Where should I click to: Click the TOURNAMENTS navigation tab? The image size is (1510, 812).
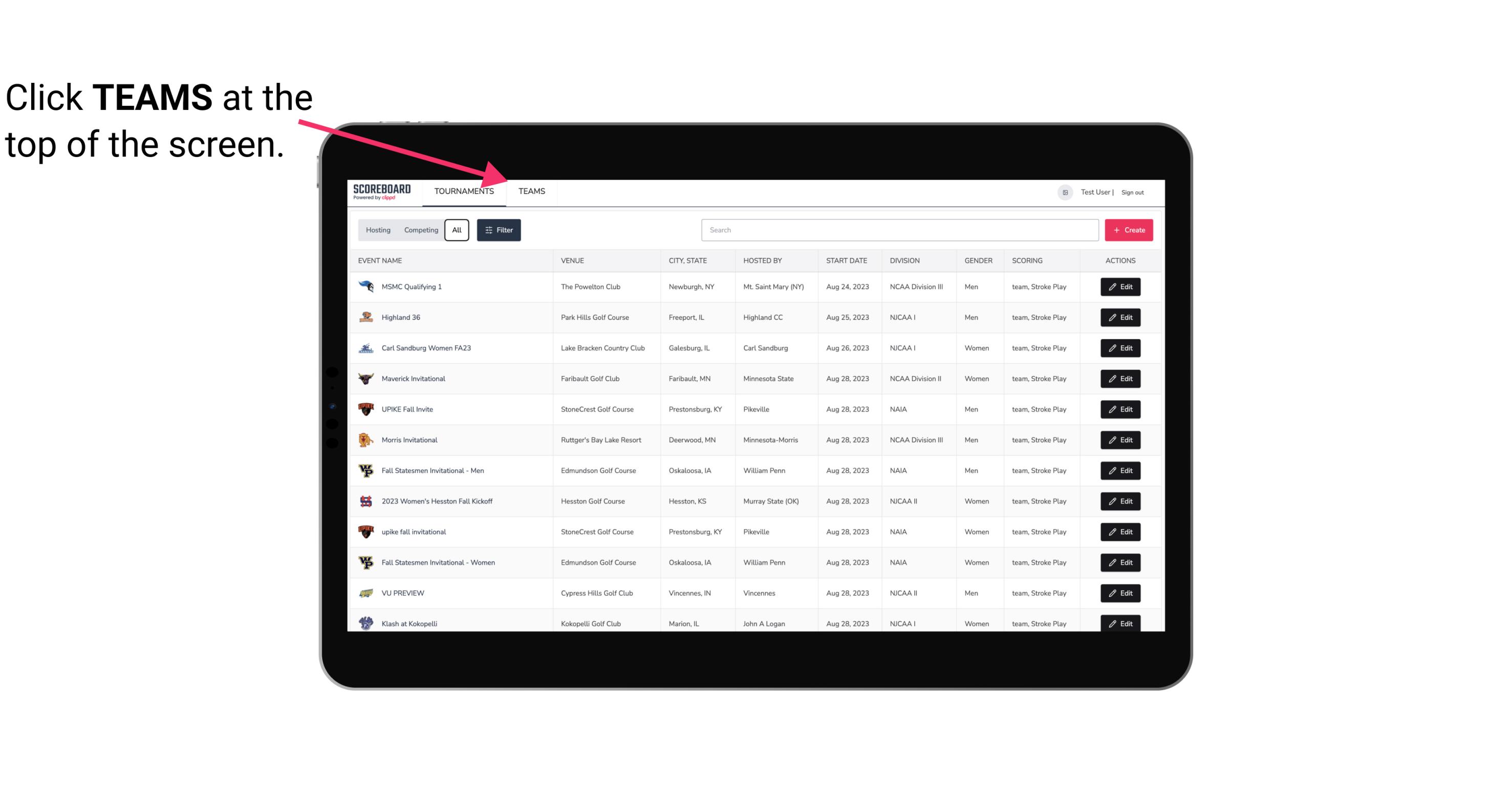[x=464, y=191]
